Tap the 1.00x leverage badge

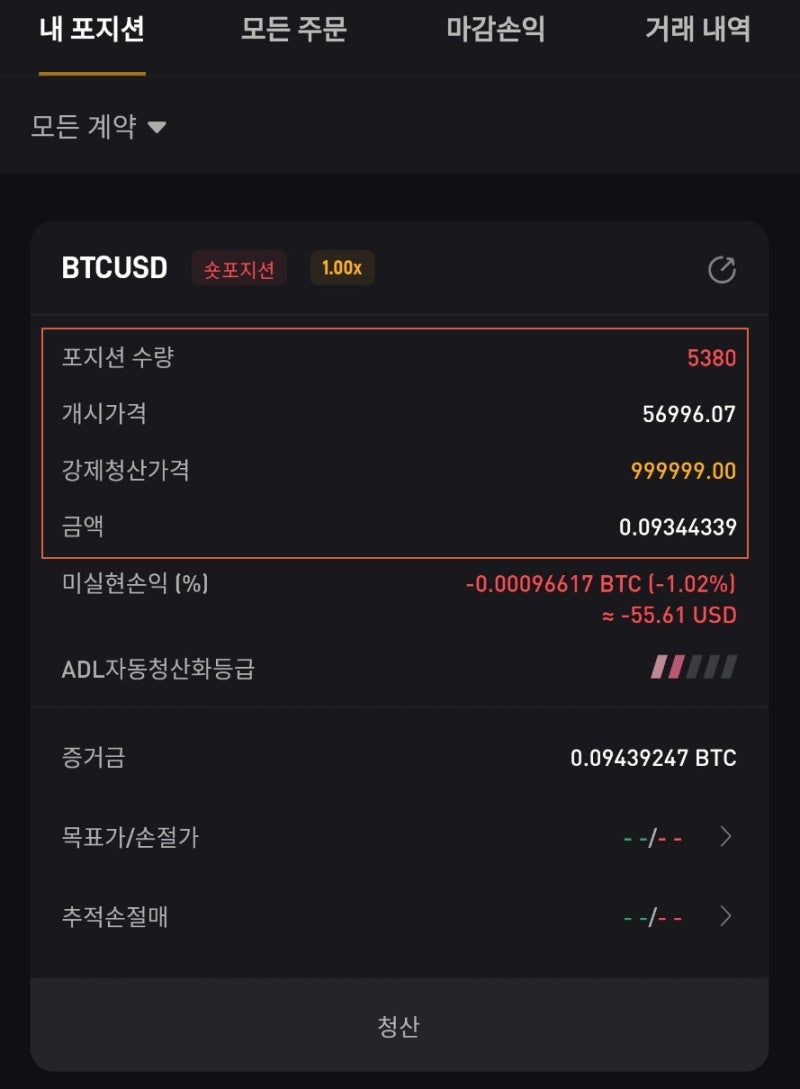[x=342, y=268]
